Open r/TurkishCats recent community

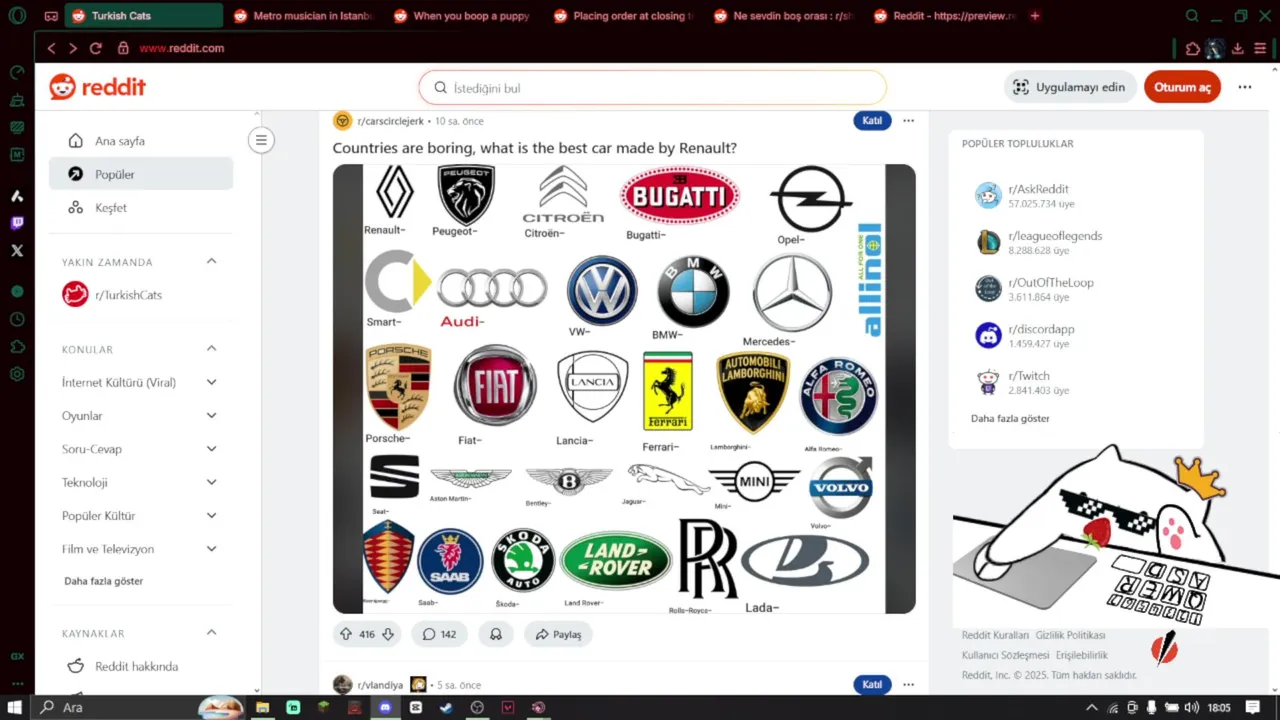tap(141, 295)
